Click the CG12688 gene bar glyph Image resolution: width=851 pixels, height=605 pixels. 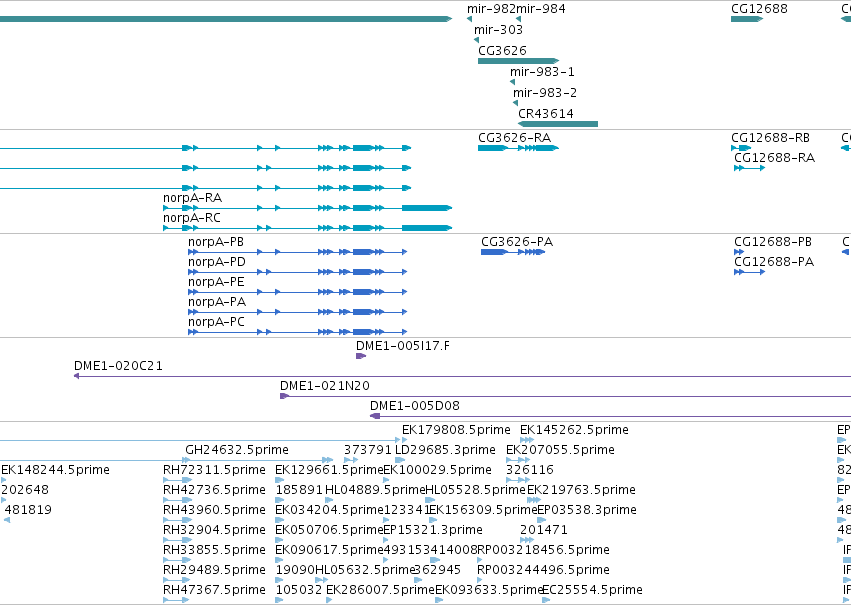pyautogui.click(x=747, y=19)
